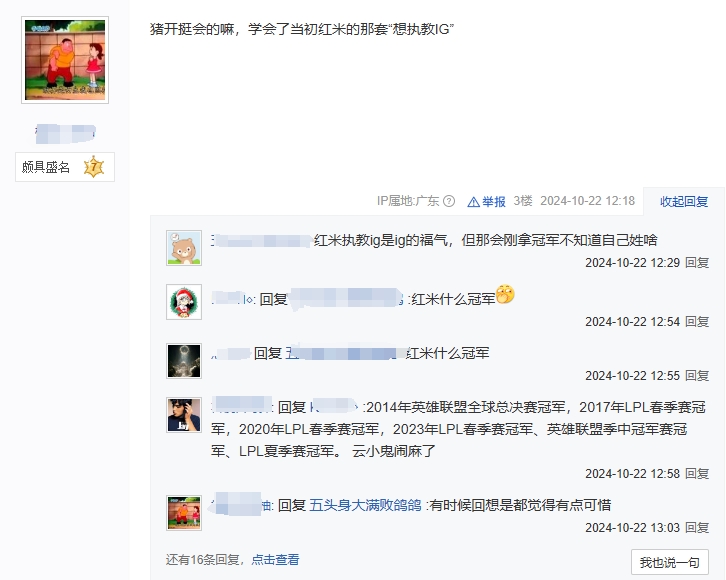This screenshot has width=726, height=580.
Task: Open the bear avatar commenter's profile
Action: 184,248
